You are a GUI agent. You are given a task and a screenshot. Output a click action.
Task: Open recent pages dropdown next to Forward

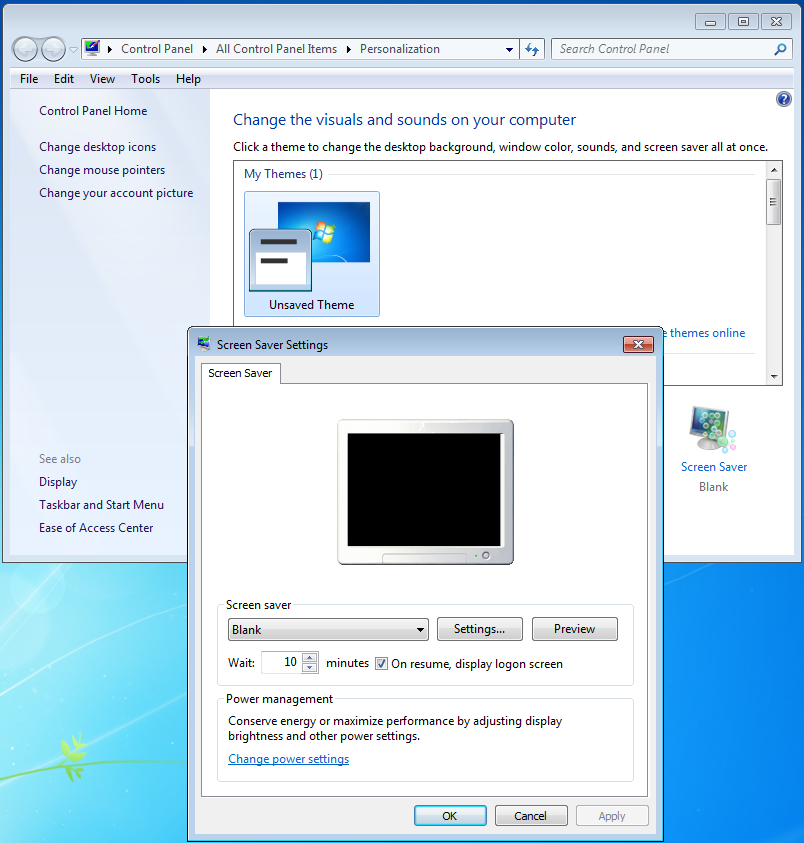coord(73,49)
